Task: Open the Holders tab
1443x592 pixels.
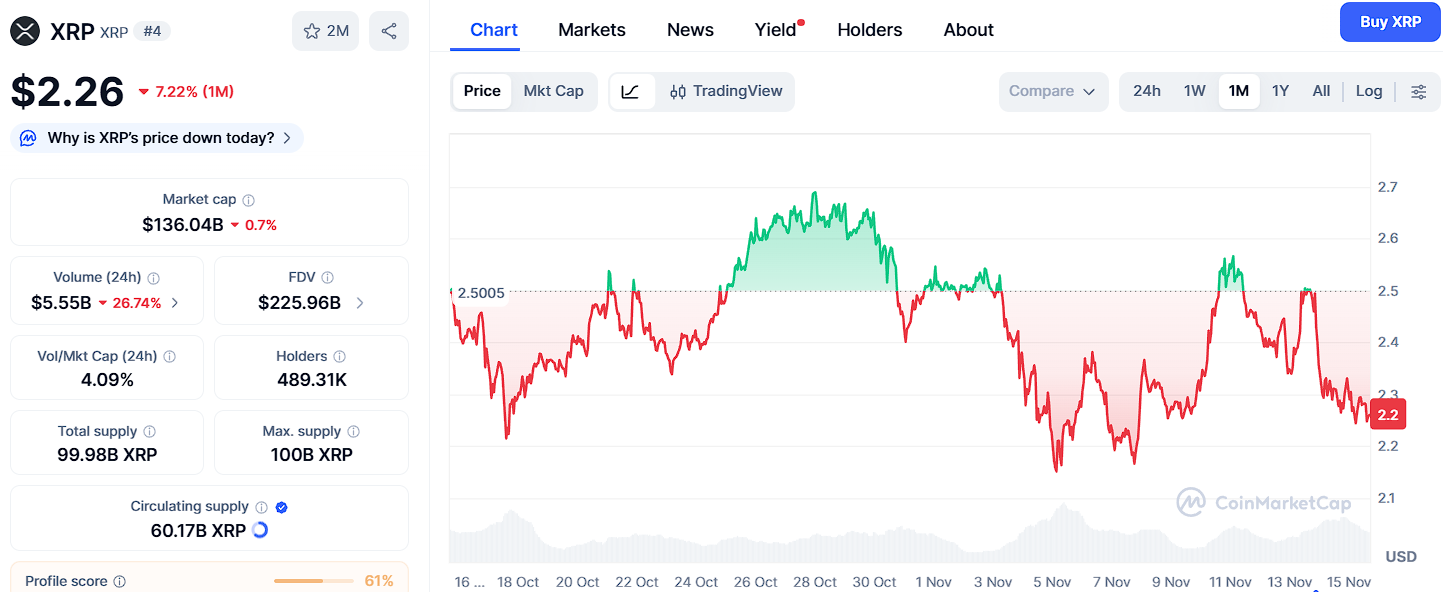Action: coord(869,30)
